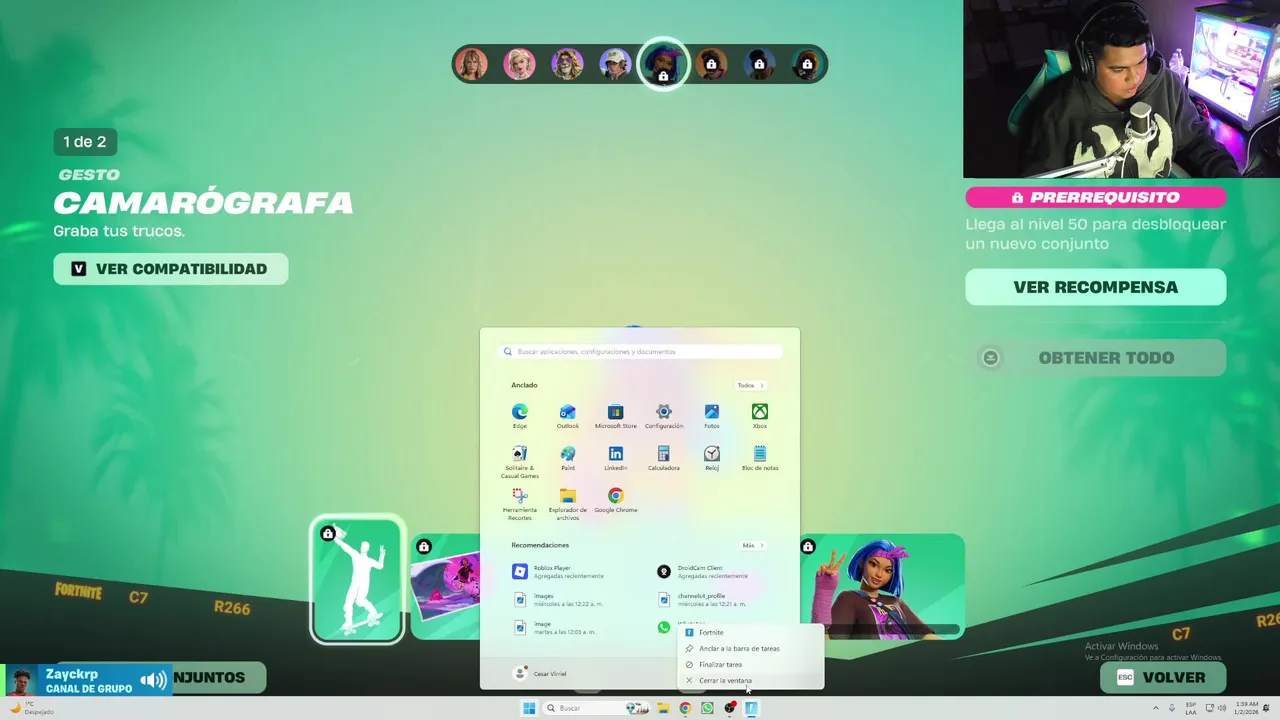Expand Todos pinned apps list
This screenshot has width=1280, height=720.
(750, 385)
